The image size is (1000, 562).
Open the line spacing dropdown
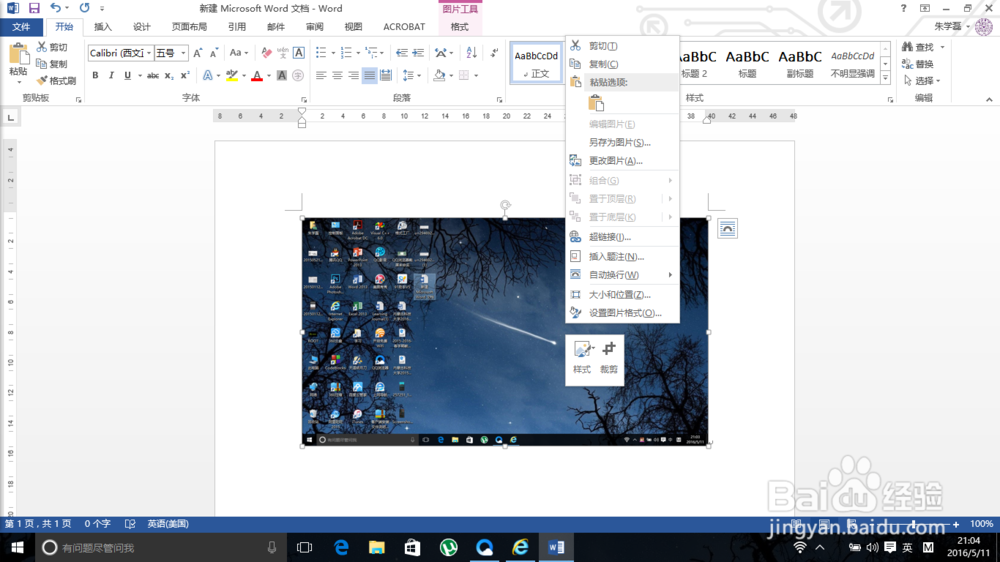pyautogui.click(x=412, y=75)
